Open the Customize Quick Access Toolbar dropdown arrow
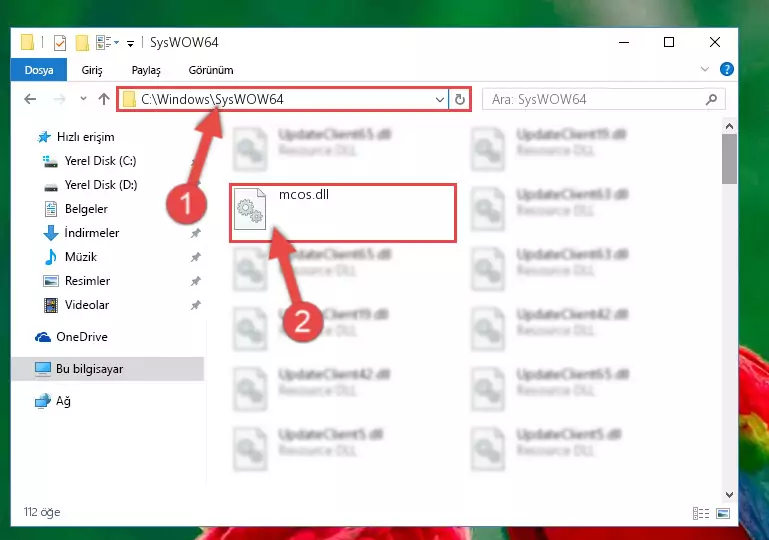The height and width of the screenshot is (540, 769). point(130,44)
